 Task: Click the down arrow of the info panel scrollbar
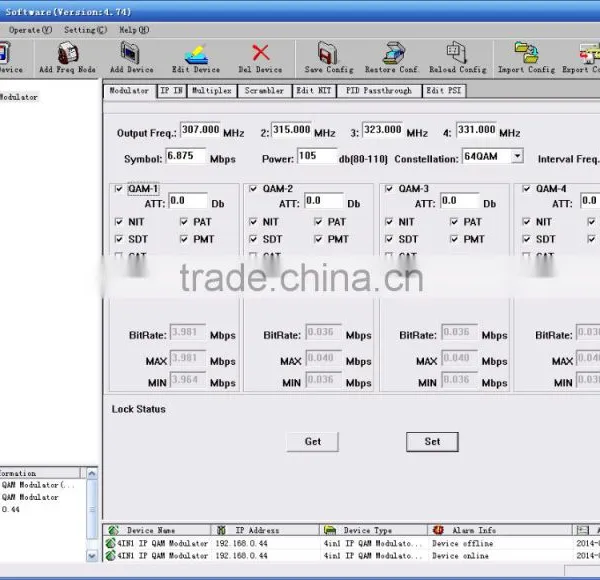tap(92, 556)
